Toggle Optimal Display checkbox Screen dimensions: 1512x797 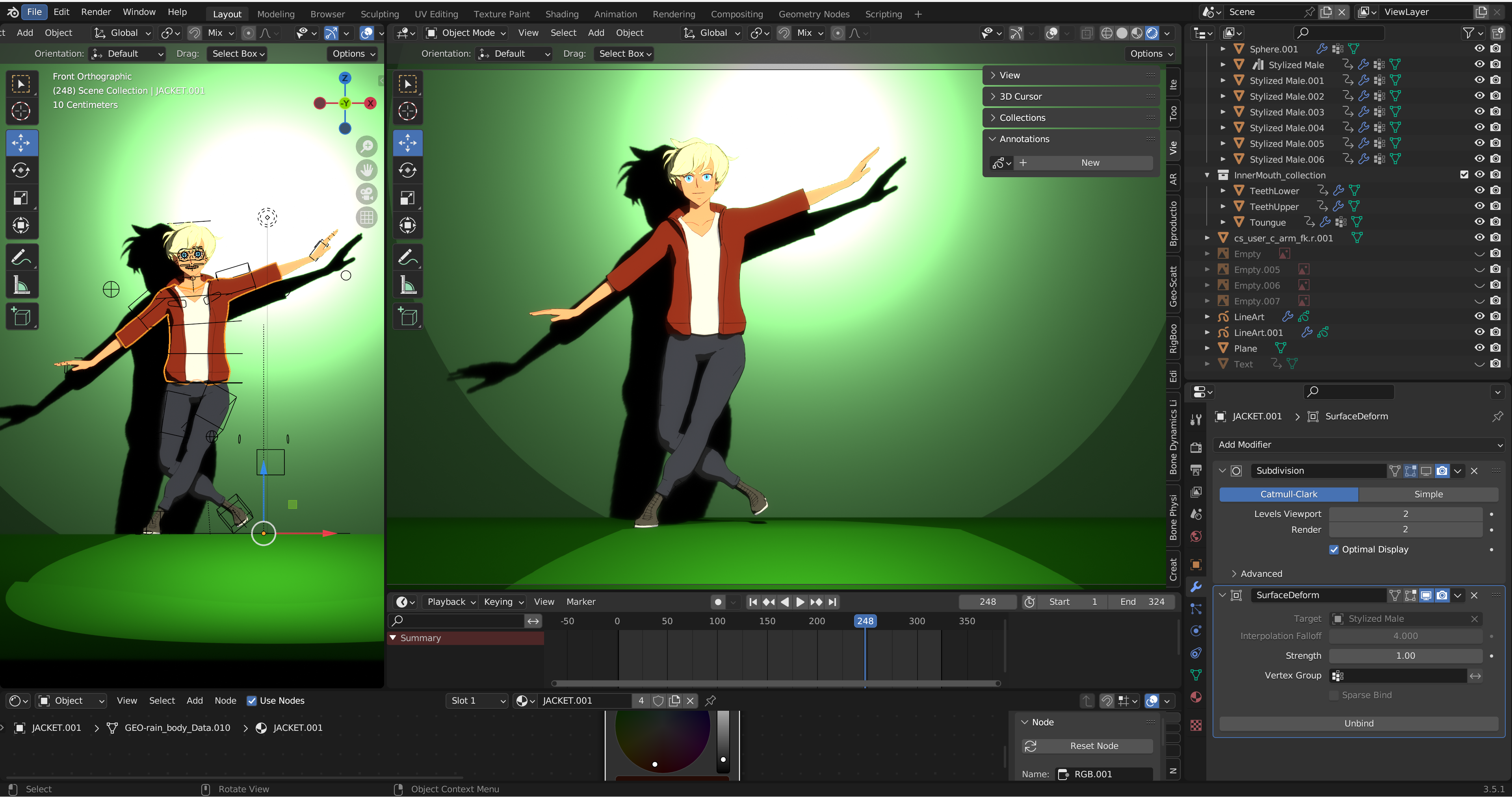click(x=1334, y=549)
